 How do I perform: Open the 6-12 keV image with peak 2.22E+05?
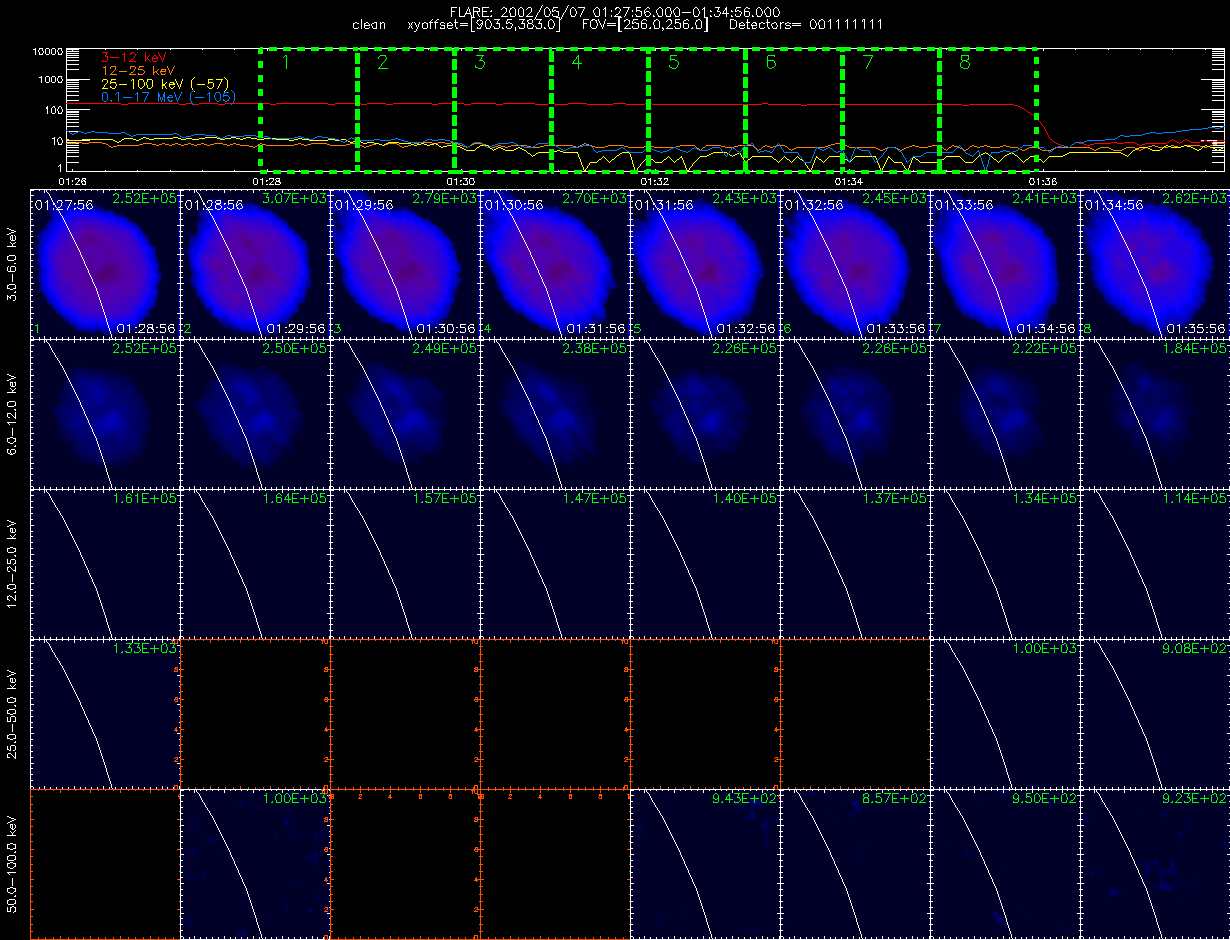pos(1005,413)
